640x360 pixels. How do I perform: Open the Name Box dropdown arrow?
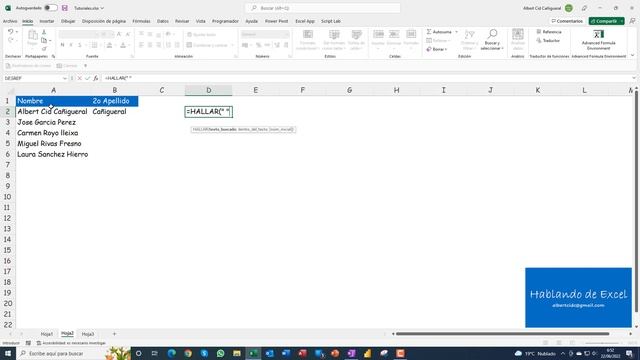click(64, 78)
